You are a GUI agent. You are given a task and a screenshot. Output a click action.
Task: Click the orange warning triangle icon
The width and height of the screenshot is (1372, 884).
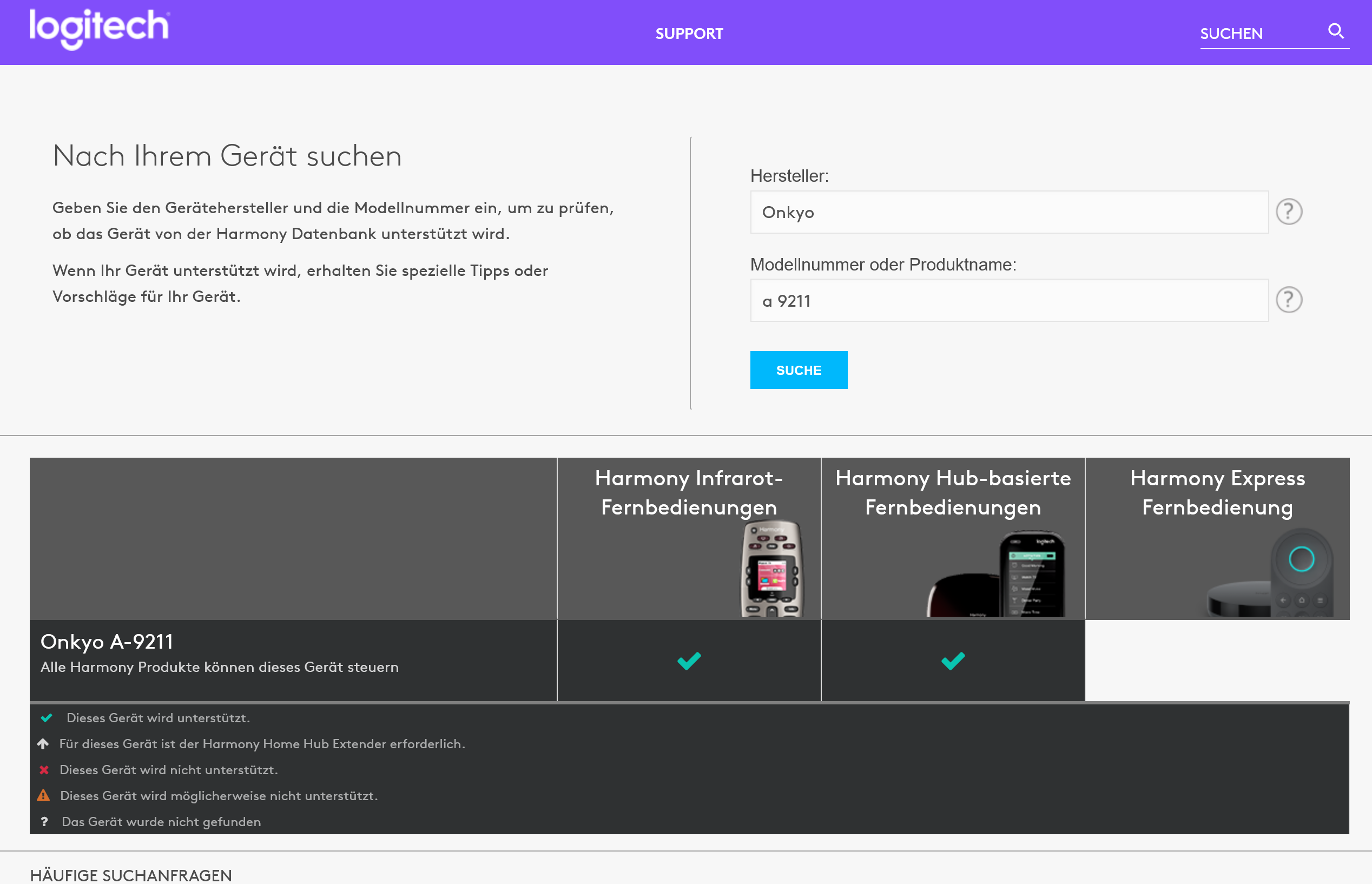point(44,796)
